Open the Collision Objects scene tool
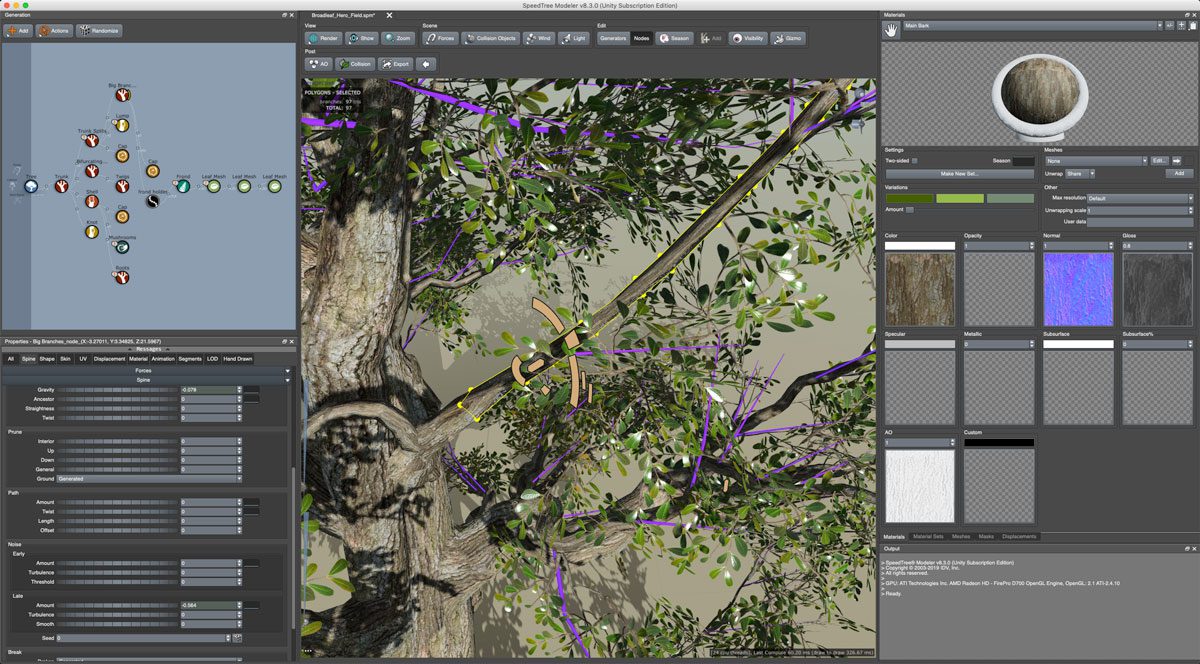The image size is (1200, 664). click(x=490, y=38)
